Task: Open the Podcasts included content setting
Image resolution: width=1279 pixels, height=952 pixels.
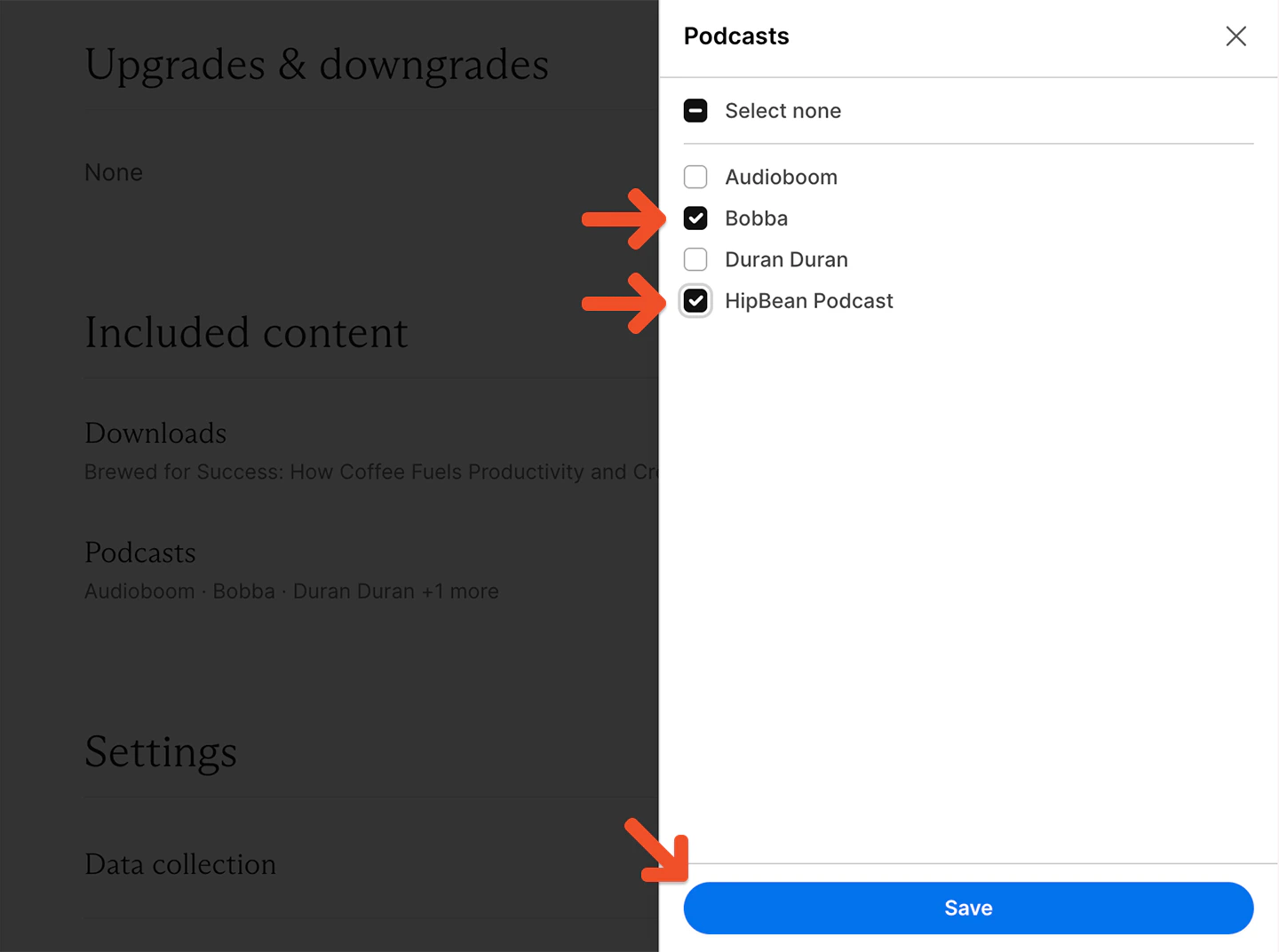Action: click(x=139, y=552)
